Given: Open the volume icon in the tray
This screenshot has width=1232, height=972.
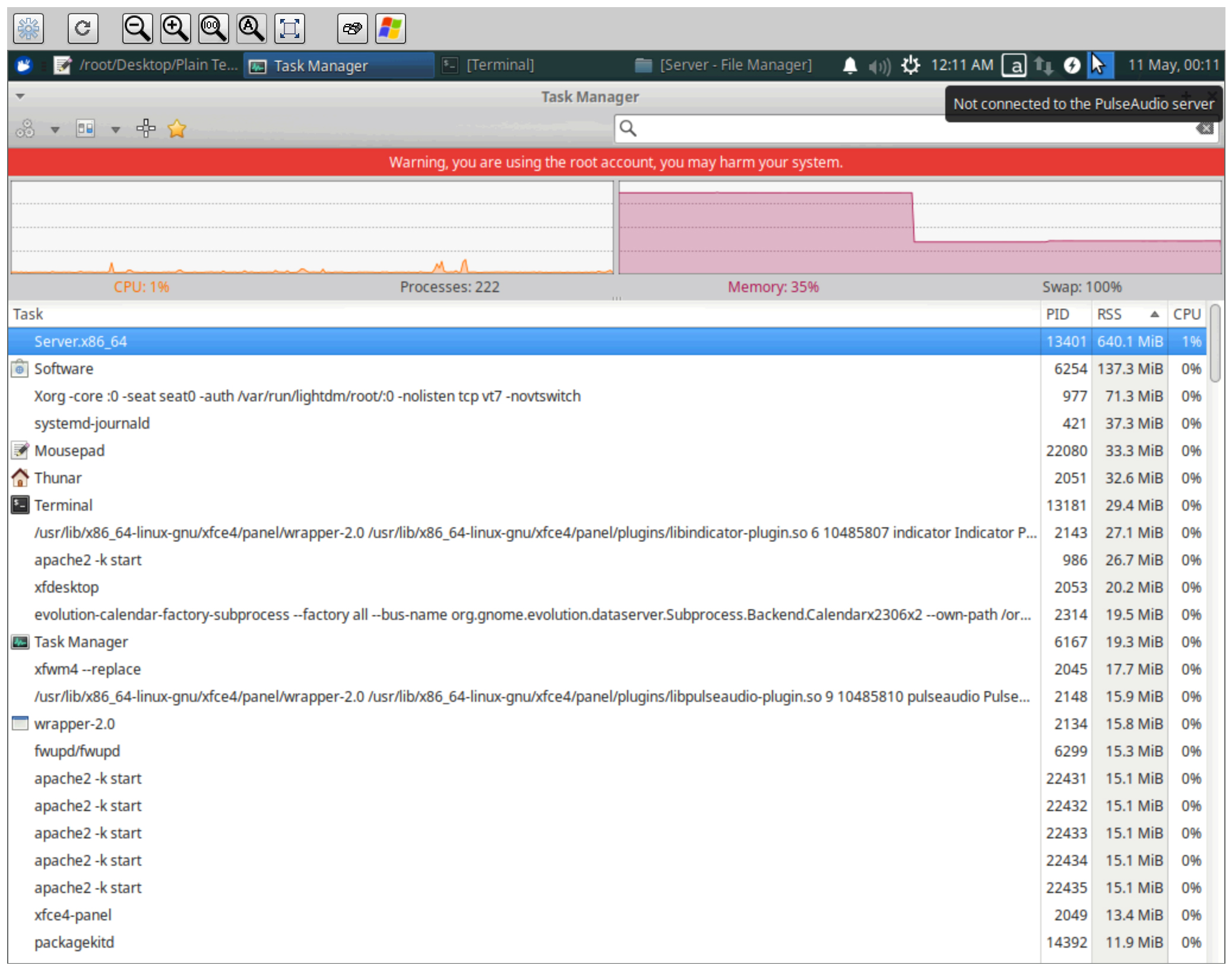Looking at the screenshot, I should [x=878, y=65].
